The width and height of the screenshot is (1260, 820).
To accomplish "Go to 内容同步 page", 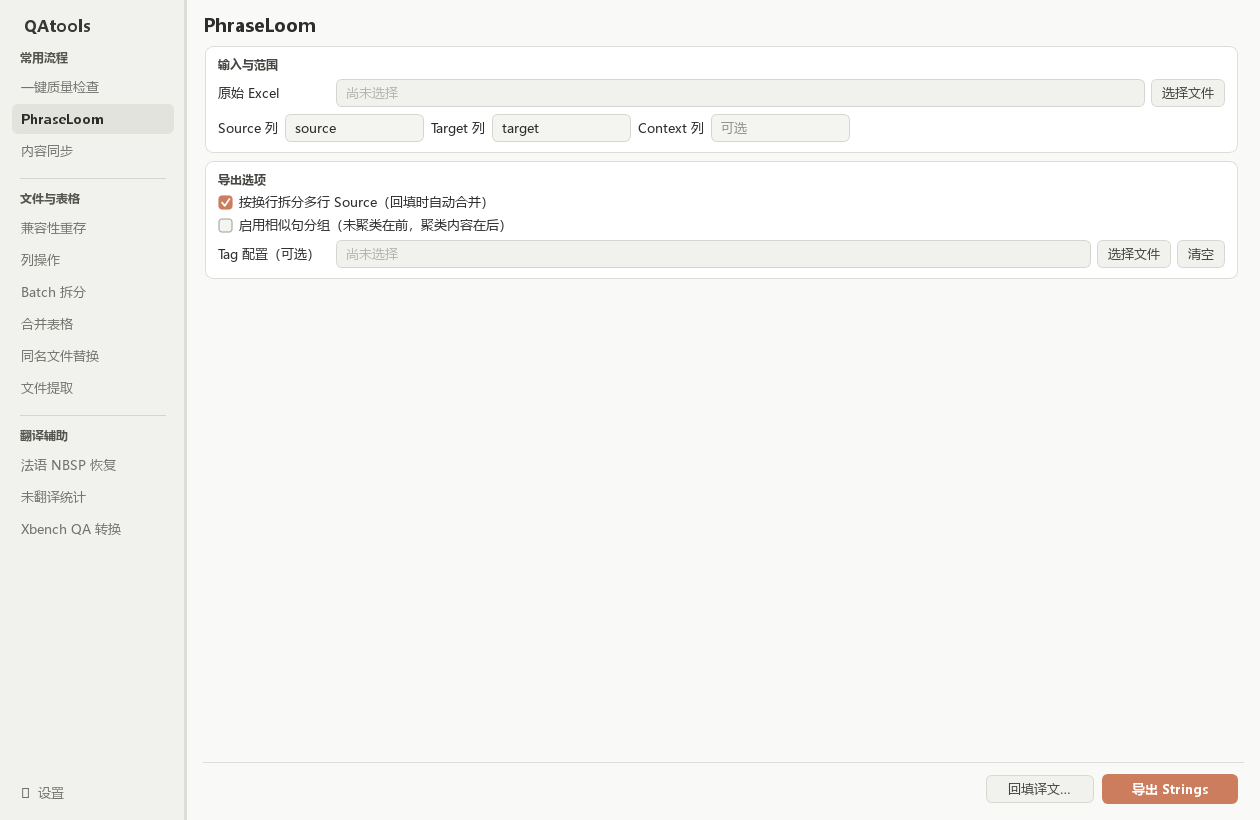I will pos(93,151).
